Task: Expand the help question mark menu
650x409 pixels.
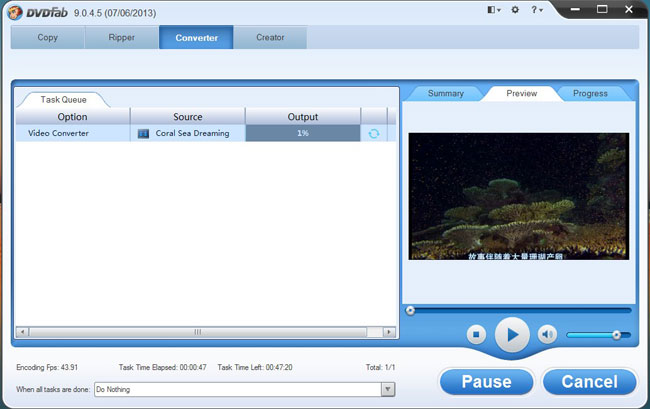Action: click(537, 10)
